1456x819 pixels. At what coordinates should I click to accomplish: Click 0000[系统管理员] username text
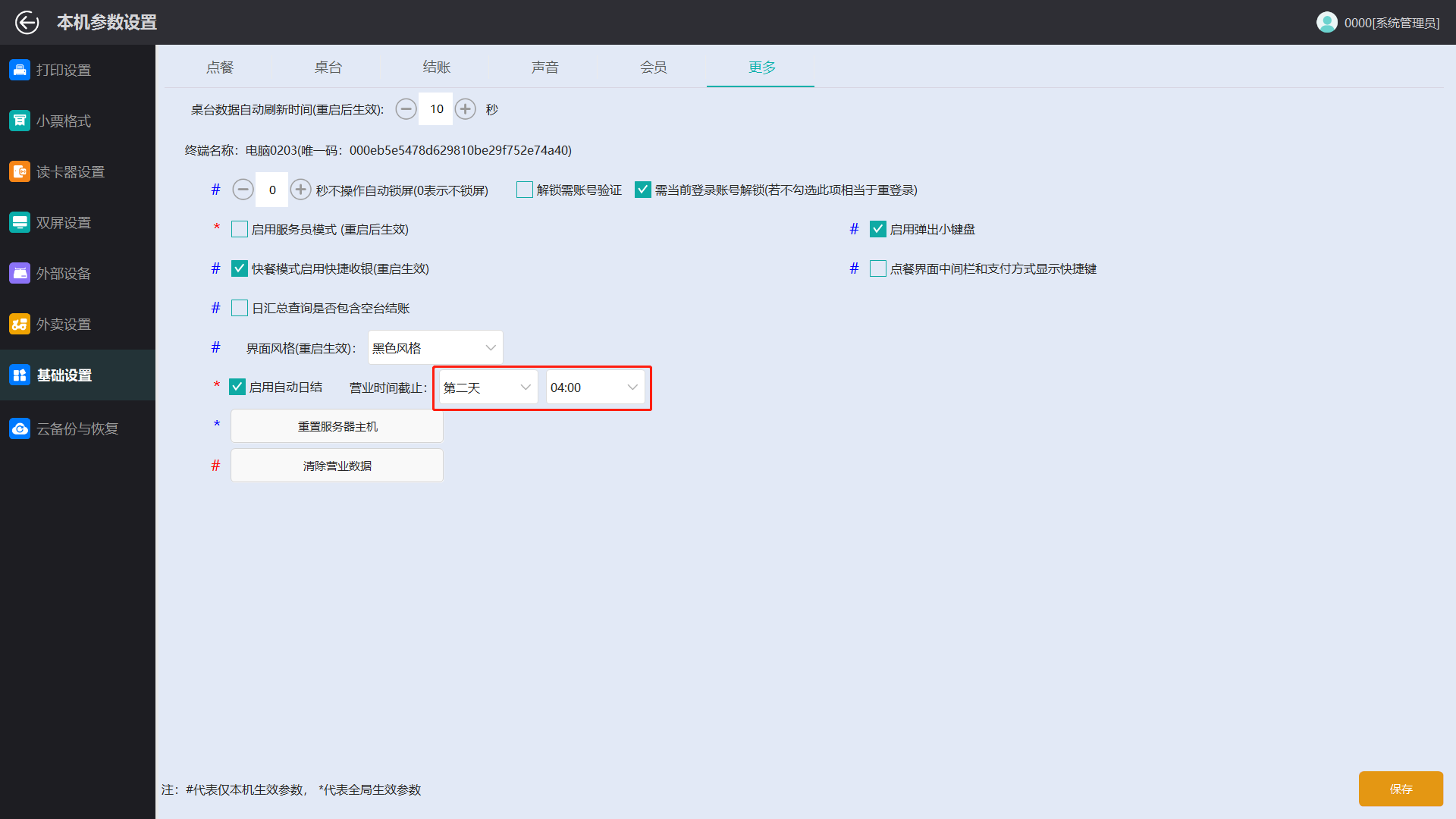coord(1392,23)
